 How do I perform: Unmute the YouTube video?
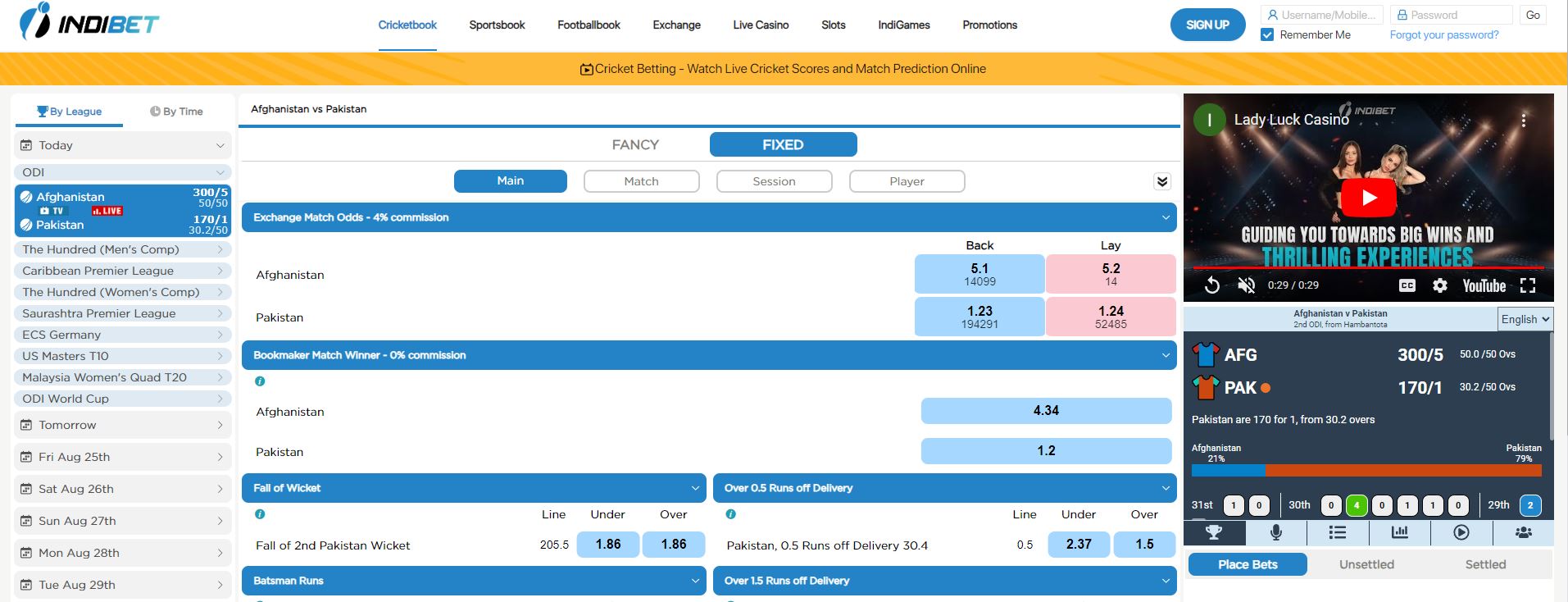[x=1247, y=285]
